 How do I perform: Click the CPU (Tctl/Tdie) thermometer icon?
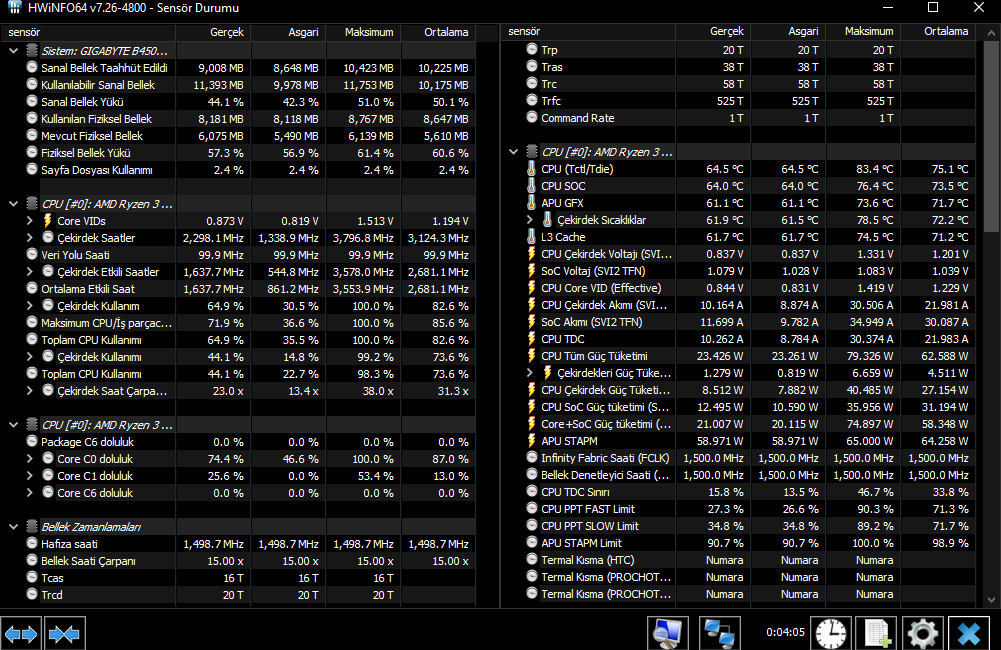531,169
